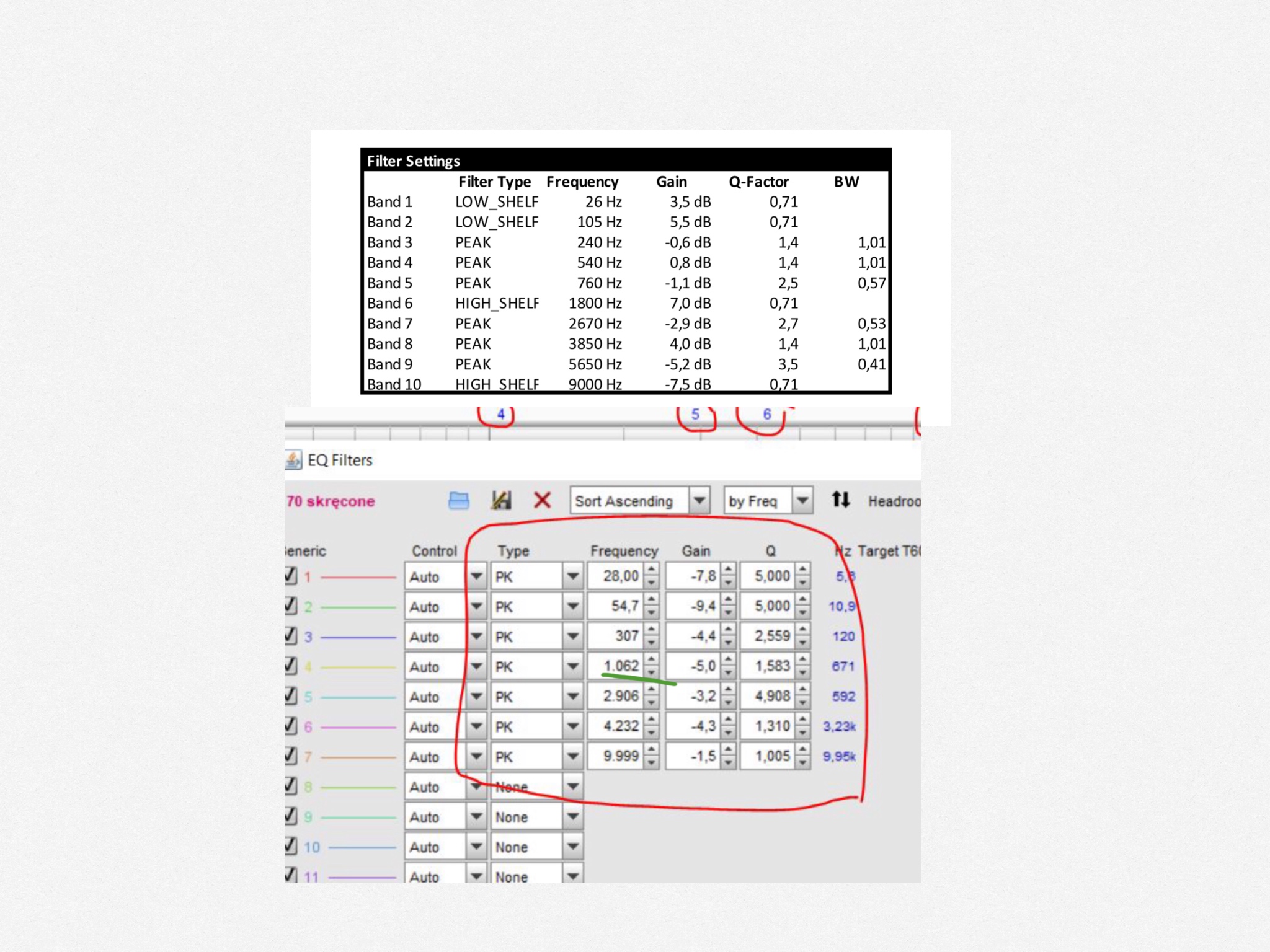Open the Type dropdown of filter 1

[536, 576]
